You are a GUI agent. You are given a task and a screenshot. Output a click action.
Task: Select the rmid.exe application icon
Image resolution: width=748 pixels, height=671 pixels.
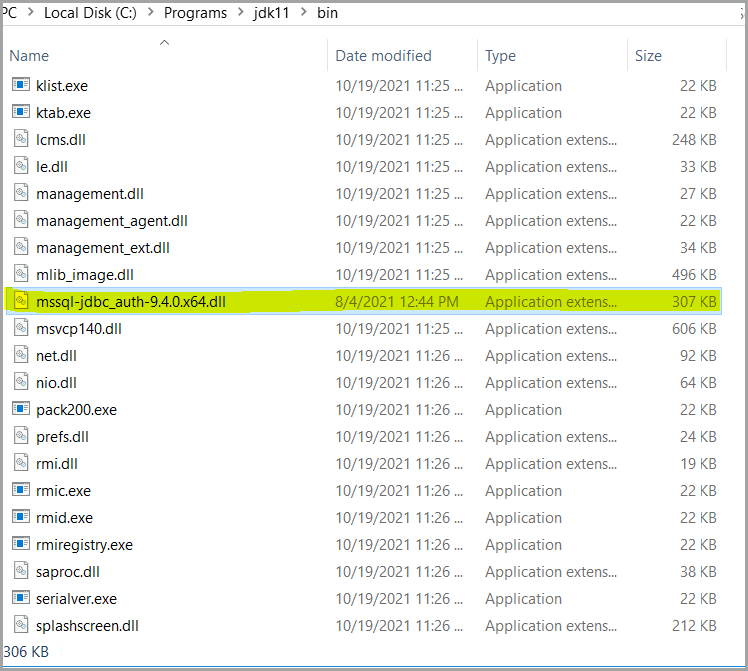coord(21,516)
